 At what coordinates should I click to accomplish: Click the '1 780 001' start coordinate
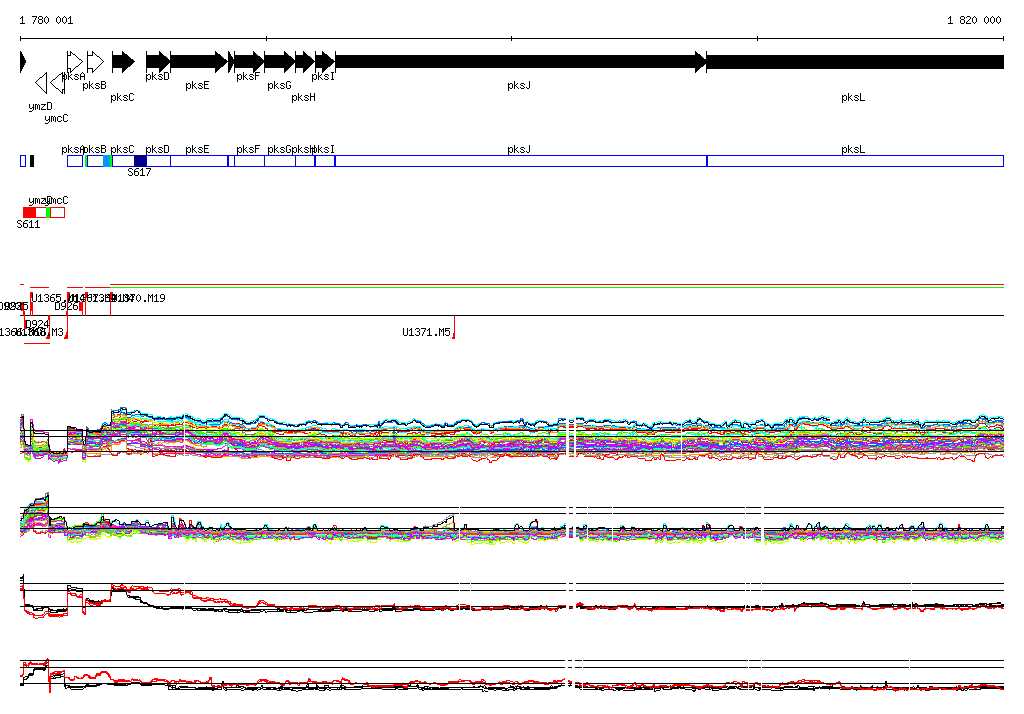46,20
